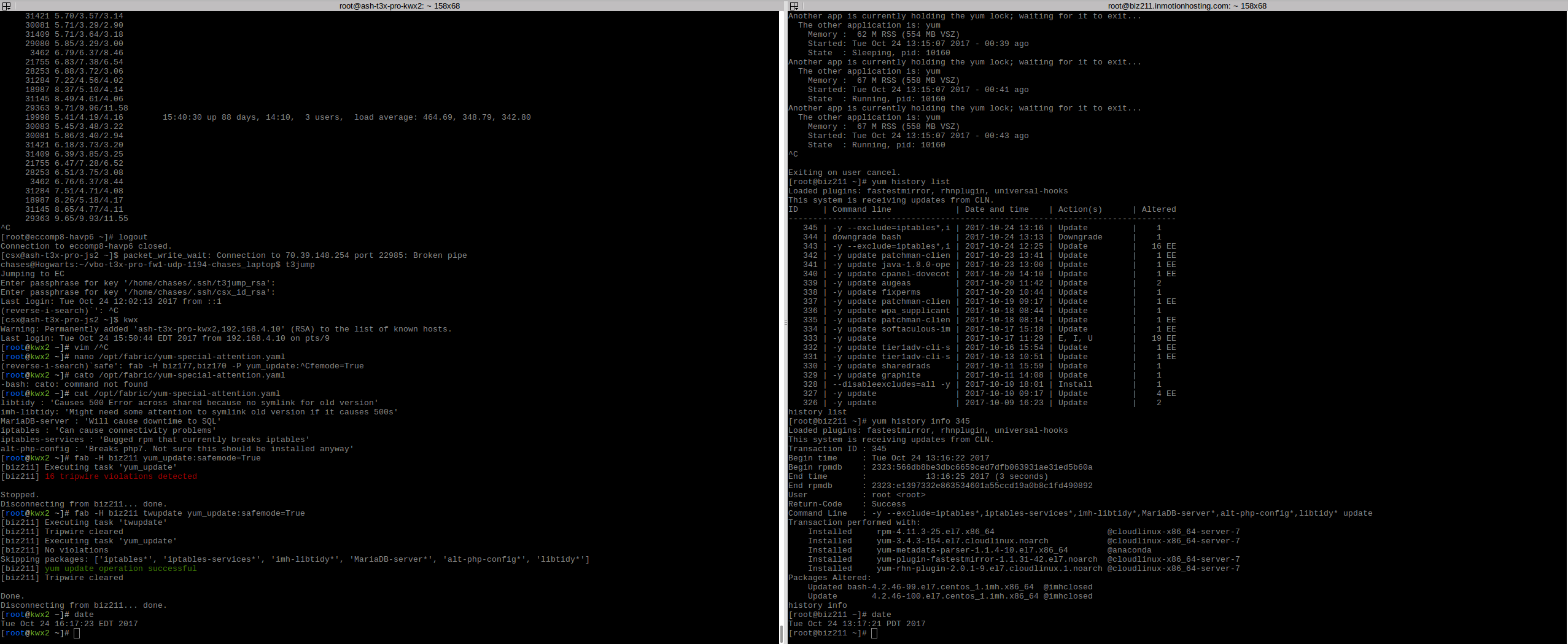Click the left terminal's scrollbar thumb
The width and height of the screenshot is (1568, 644).
(781, 633)
